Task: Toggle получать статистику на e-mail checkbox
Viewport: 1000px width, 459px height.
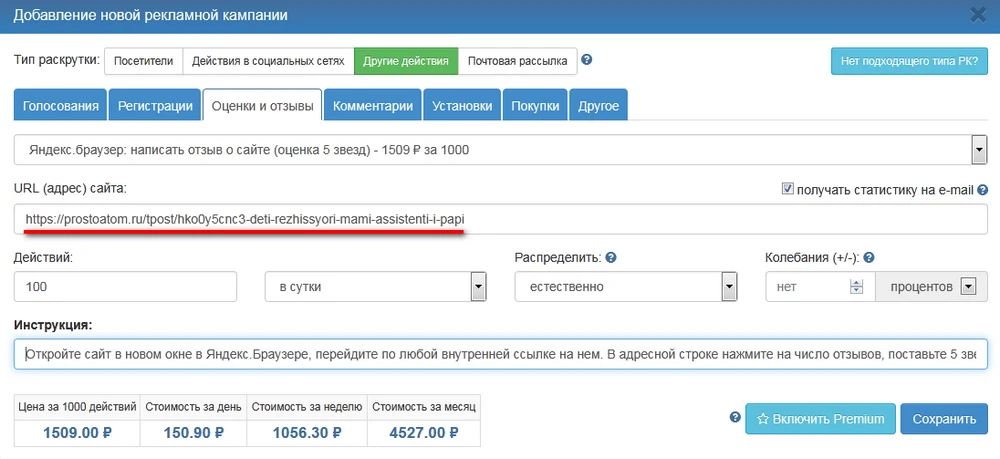Action: pos(788,189)
